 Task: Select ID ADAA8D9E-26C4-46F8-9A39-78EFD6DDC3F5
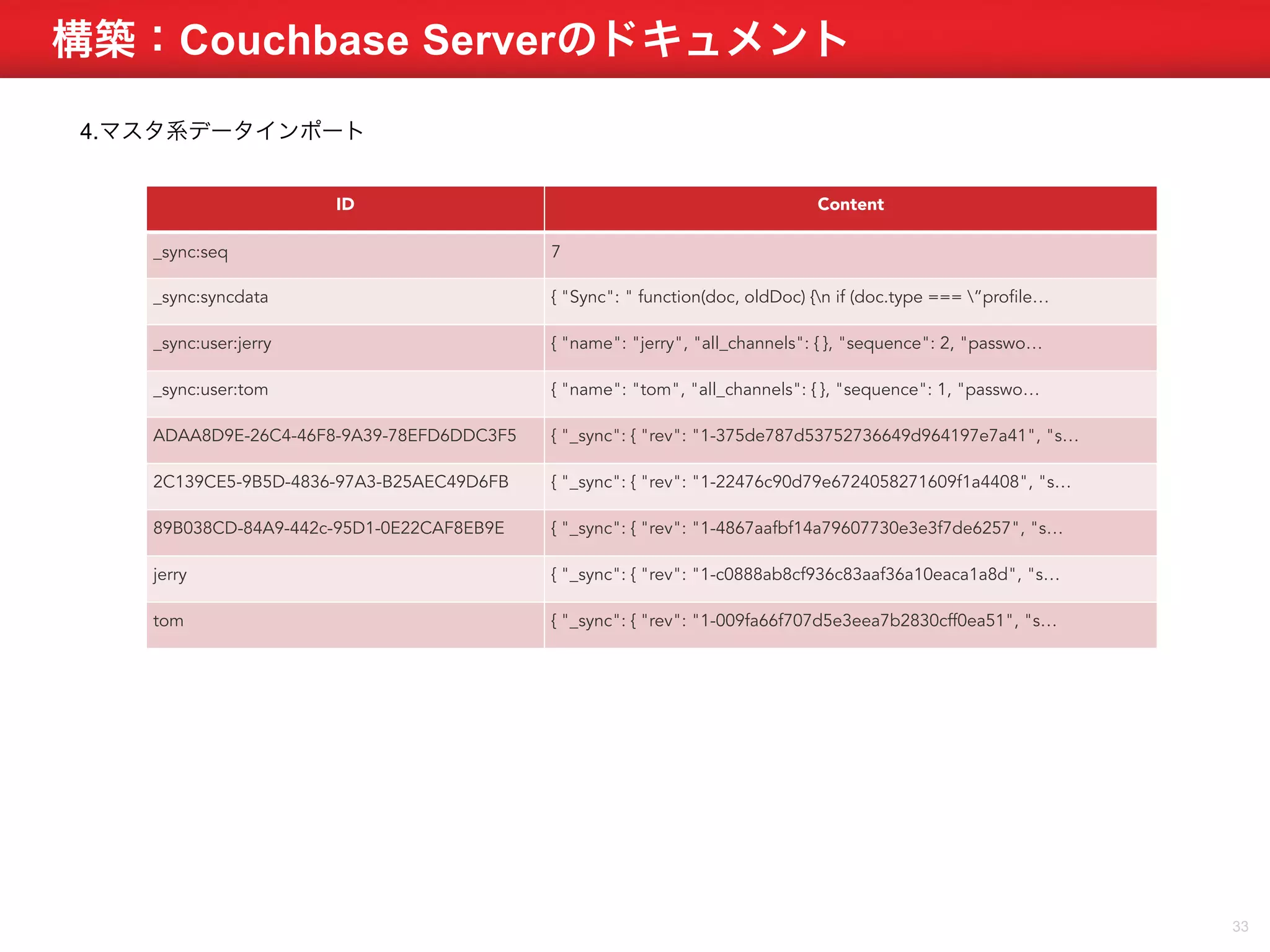pos(345,440)
